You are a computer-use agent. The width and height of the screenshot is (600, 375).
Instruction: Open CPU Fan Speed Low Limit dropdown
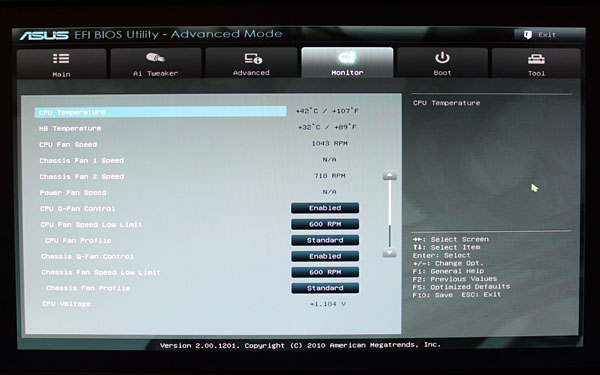[x=325, y=224]
